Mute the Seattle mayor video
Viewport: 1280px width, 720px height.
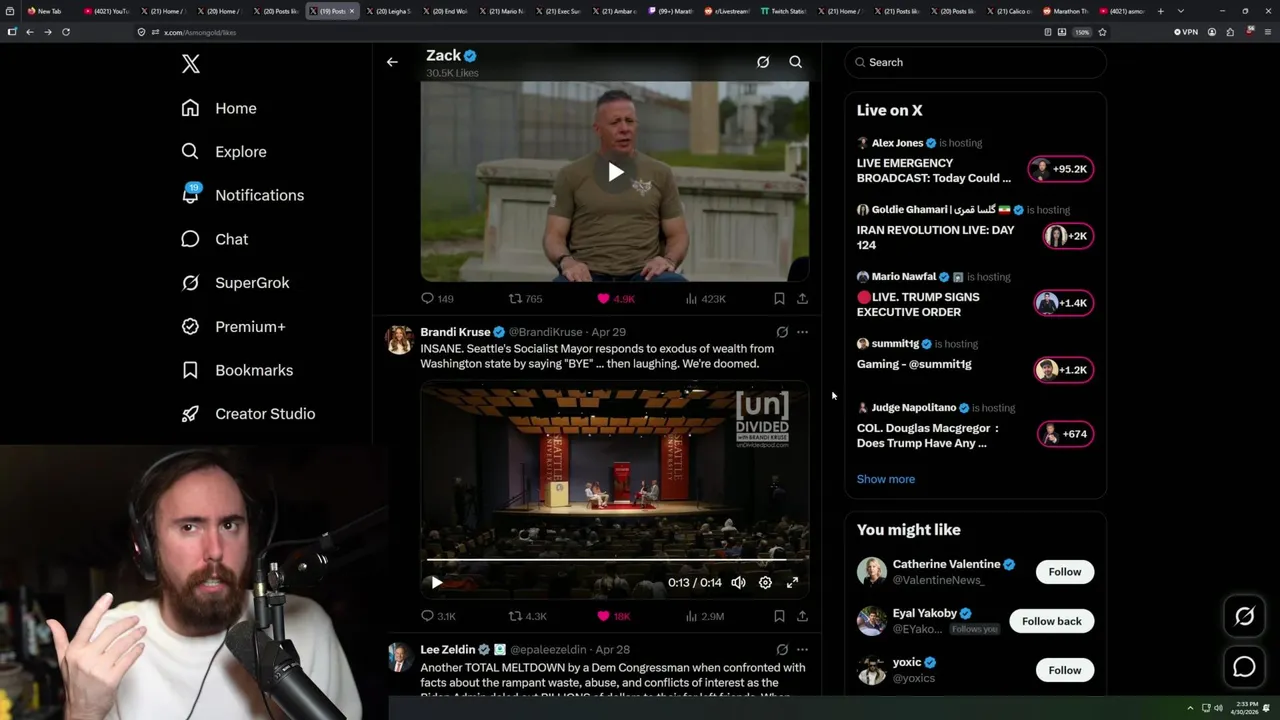click(x=738, y=583)
